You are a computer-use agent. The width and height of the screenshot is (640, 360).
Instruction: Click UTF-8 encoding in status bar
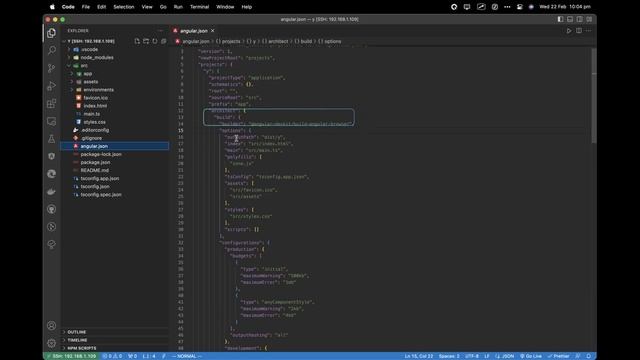tap(472, 356)
